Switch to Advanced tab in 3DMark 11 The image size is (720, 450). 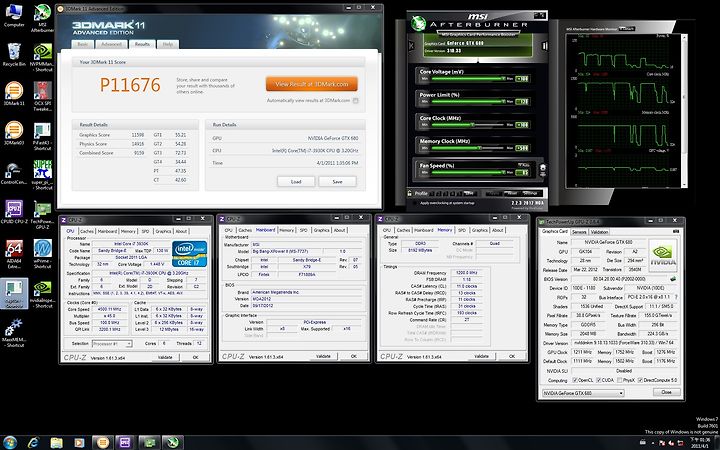(112, 44)
